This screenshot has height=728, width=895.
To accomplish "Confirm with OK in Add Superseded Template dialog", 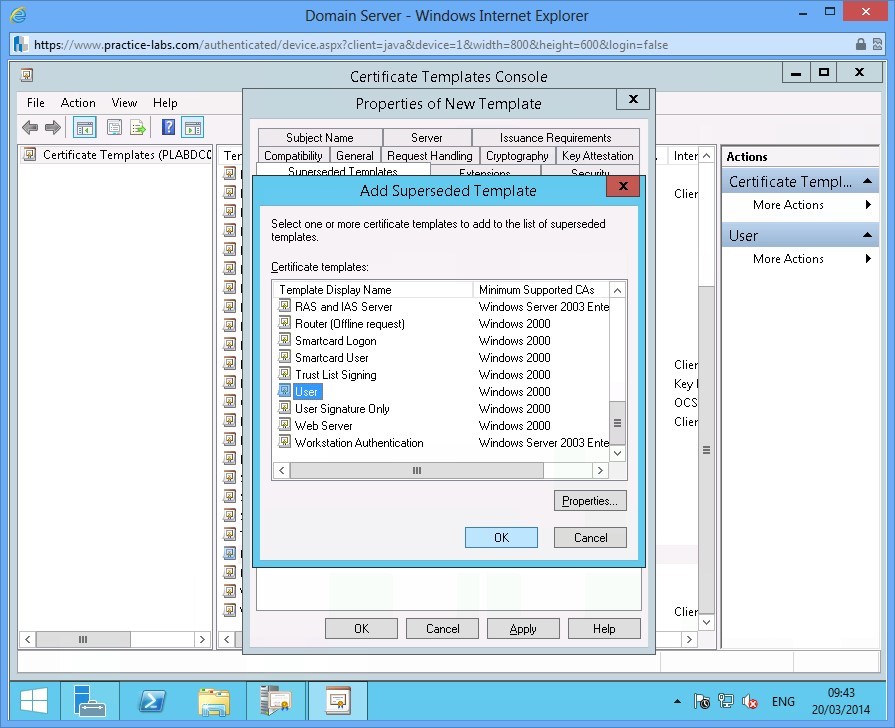I will pyautogui.click(x=501, y=537).
